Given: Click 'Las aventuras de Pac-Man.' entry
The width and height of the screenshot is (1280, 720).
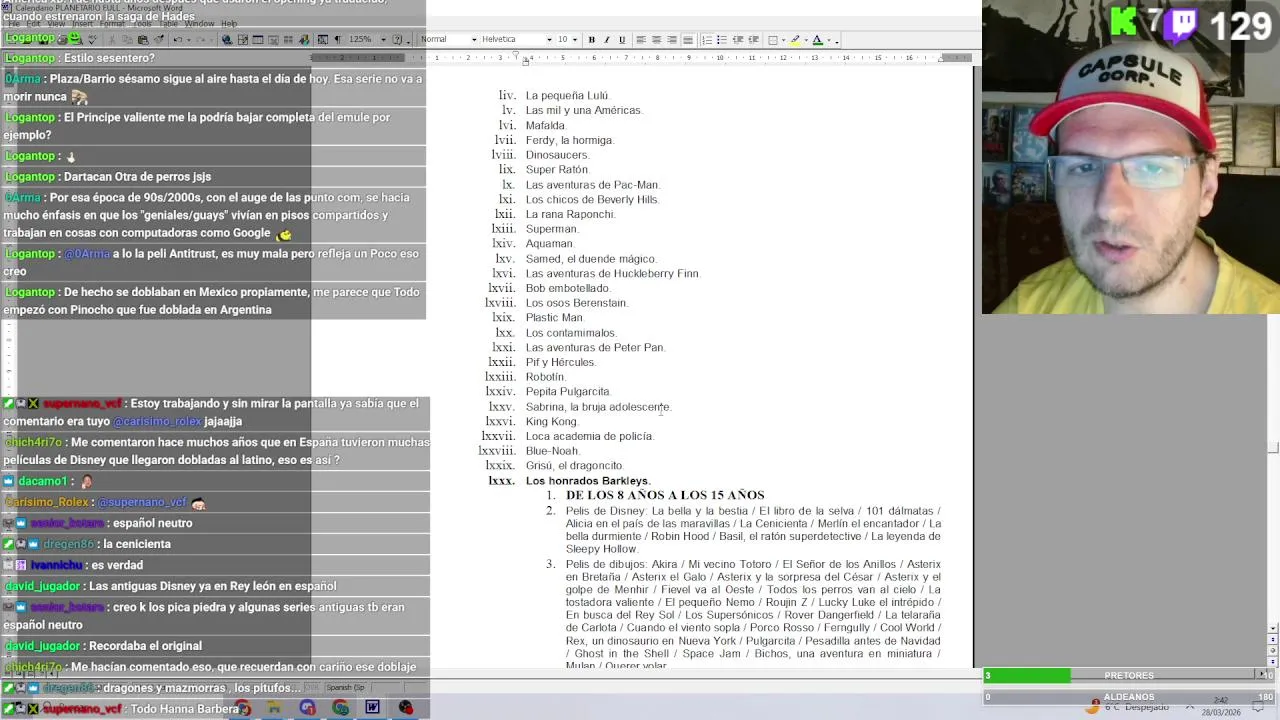Looking at the screenshot, I should [593, 185].
